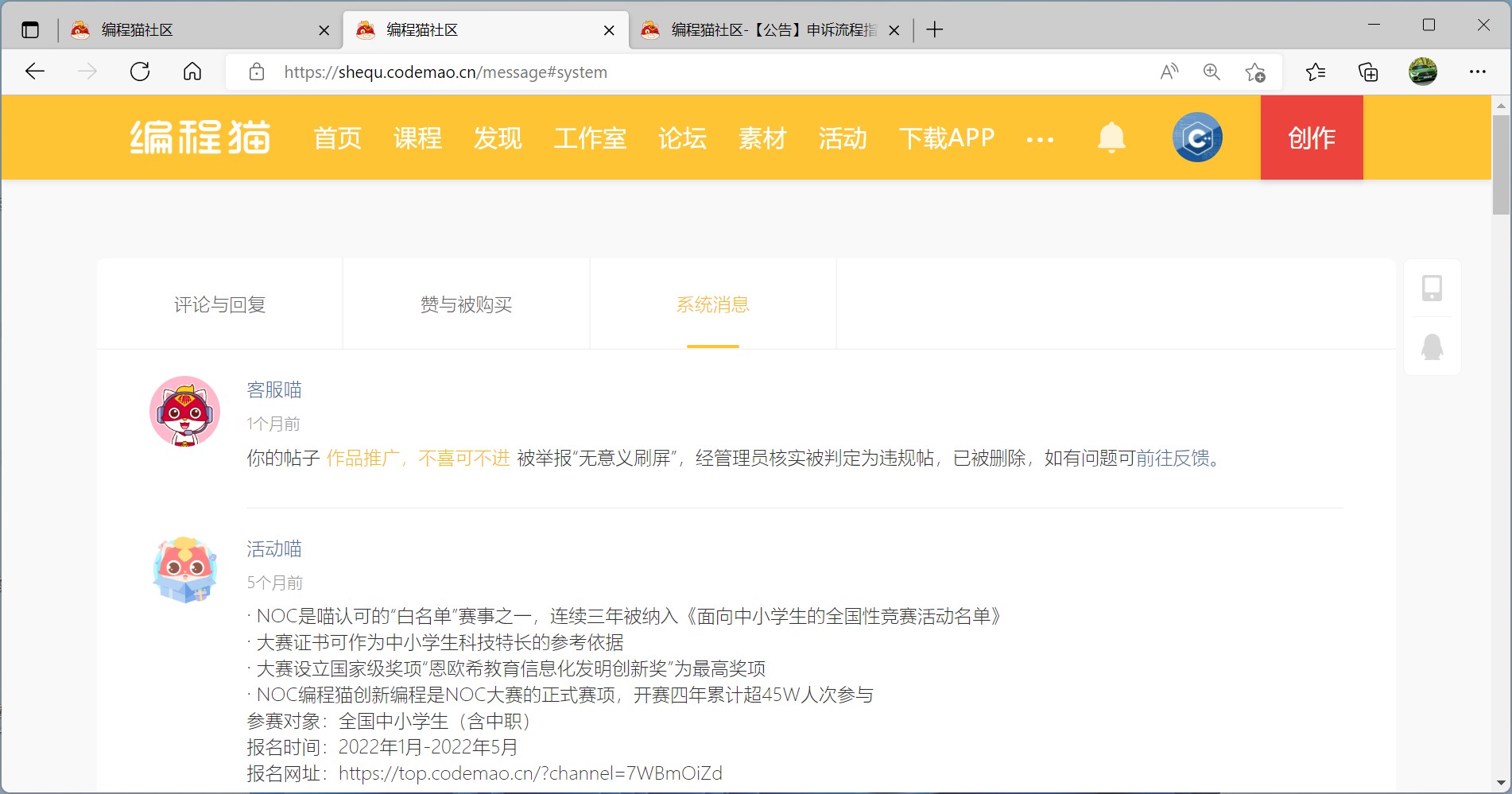
Task: Expand the more navigation ellipsis
Action: coord(1040,140)
